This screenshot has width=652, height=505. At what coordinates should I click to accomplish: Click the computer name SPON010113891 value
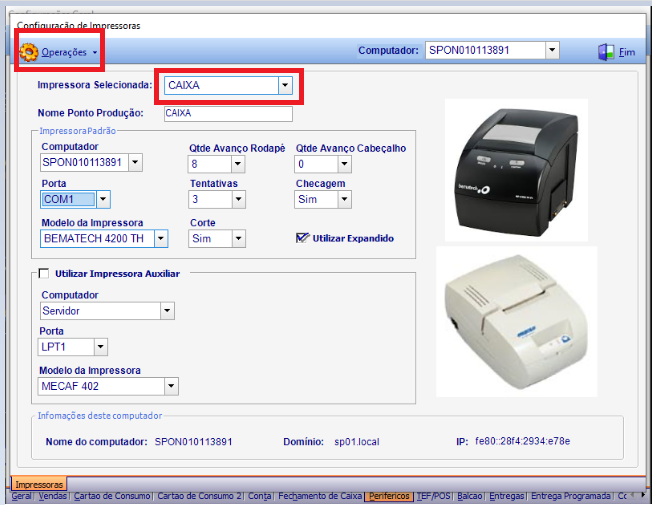193,442
